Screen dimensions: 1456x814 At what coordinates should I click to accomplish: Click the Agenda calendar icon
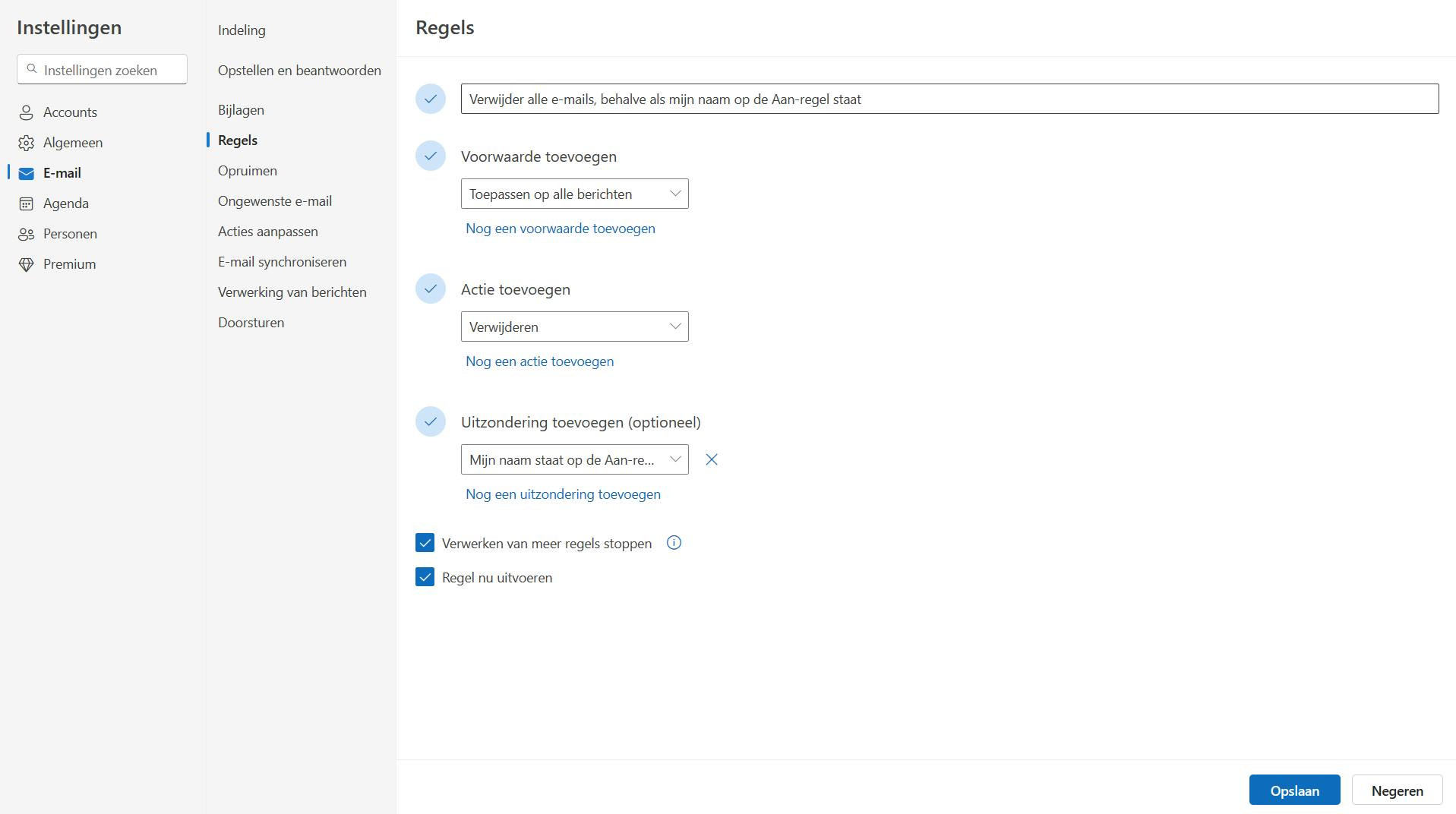click(x=27, y=204)
